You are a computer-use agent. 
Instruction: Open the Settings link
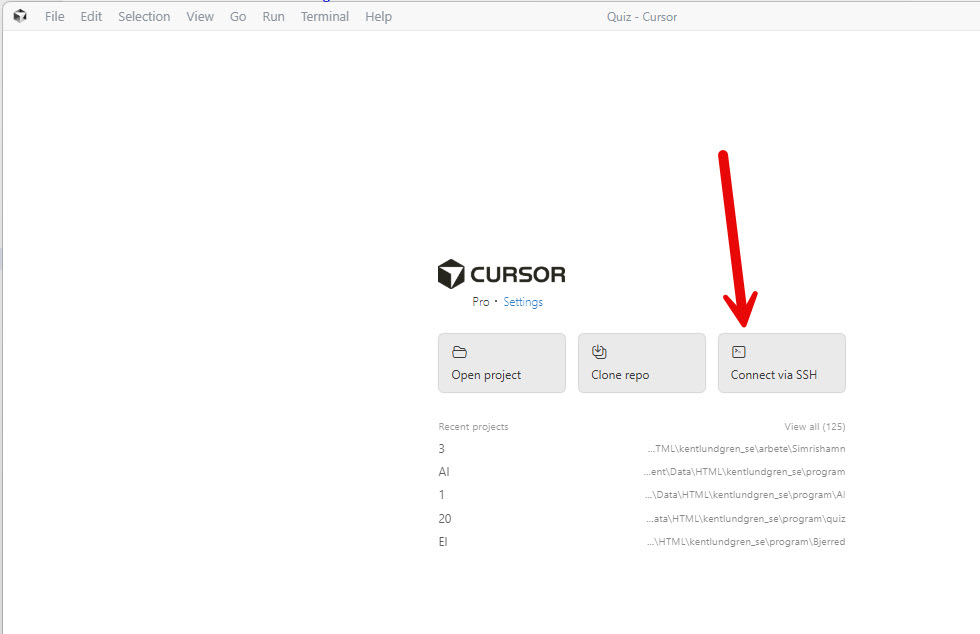pyautogui.click(x=523, y=301)
